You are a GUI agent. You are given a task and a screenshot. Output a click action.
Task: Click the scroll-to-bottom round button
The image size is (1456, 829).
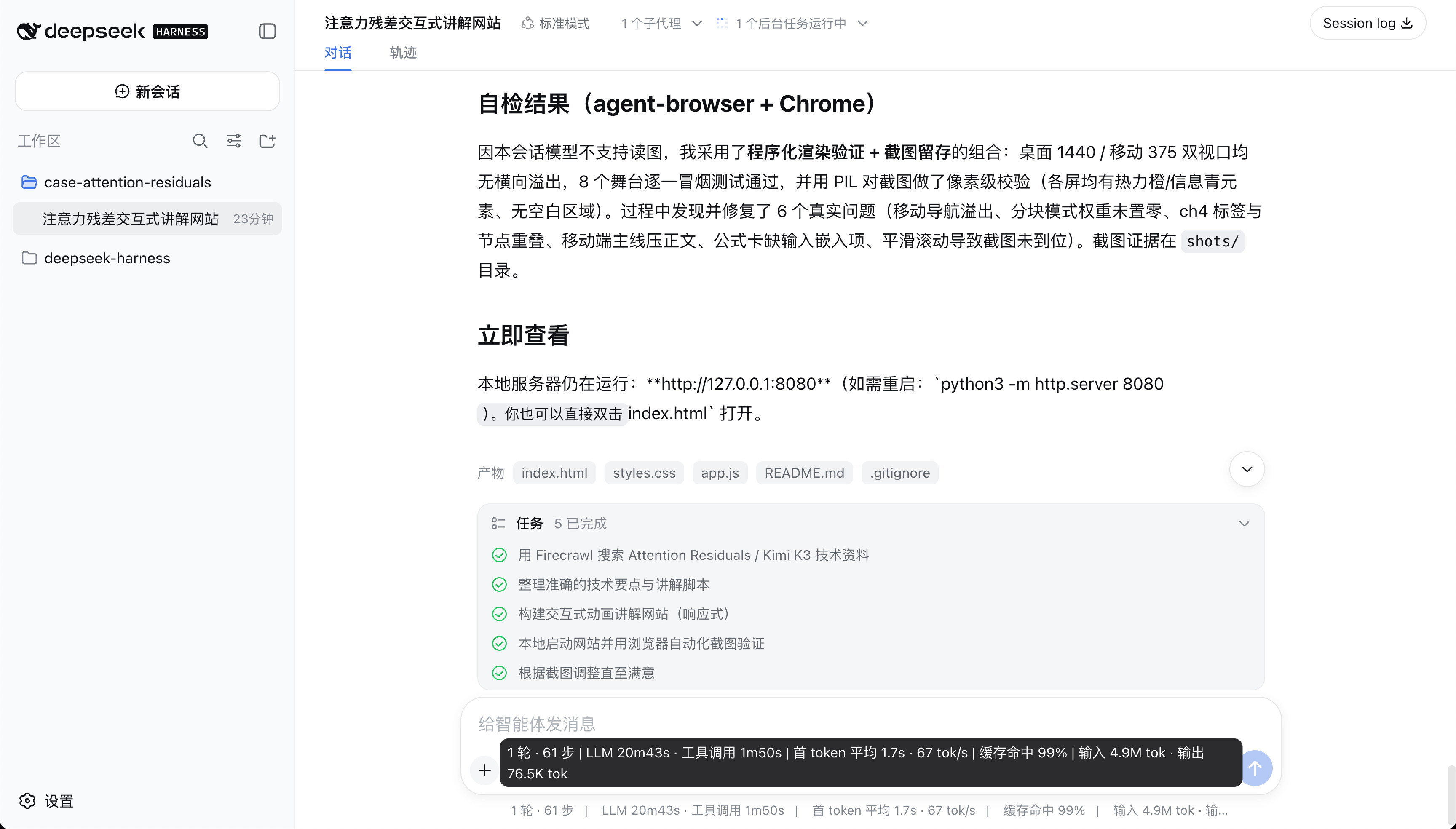pos(1247,469)
